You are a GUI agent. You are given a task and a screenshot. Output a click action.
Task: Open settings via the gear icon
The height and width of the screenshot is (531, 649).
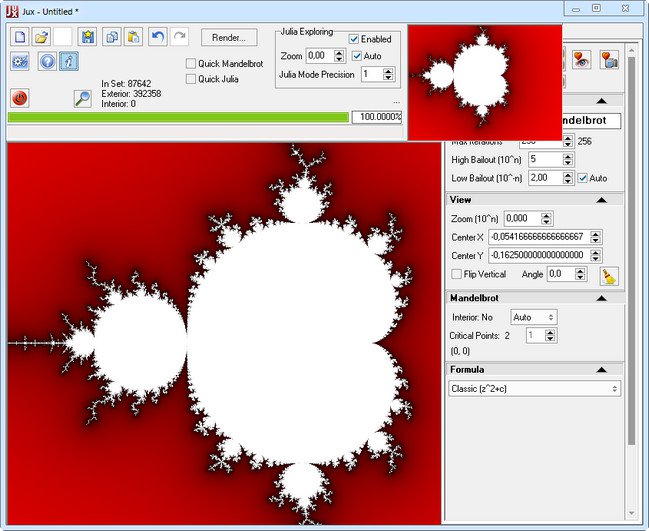click(20, 62)
